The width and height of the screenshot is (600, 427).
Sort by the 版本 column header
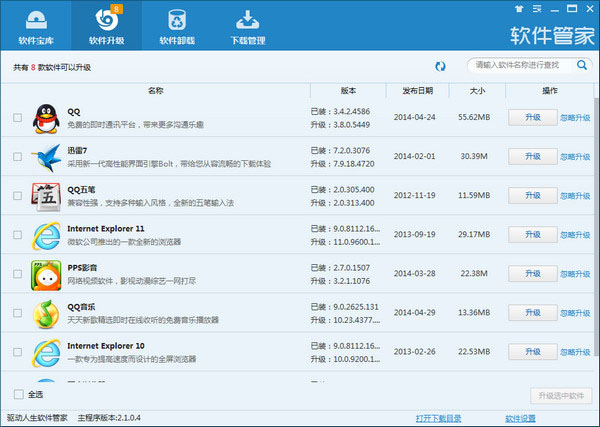(348, 91)
